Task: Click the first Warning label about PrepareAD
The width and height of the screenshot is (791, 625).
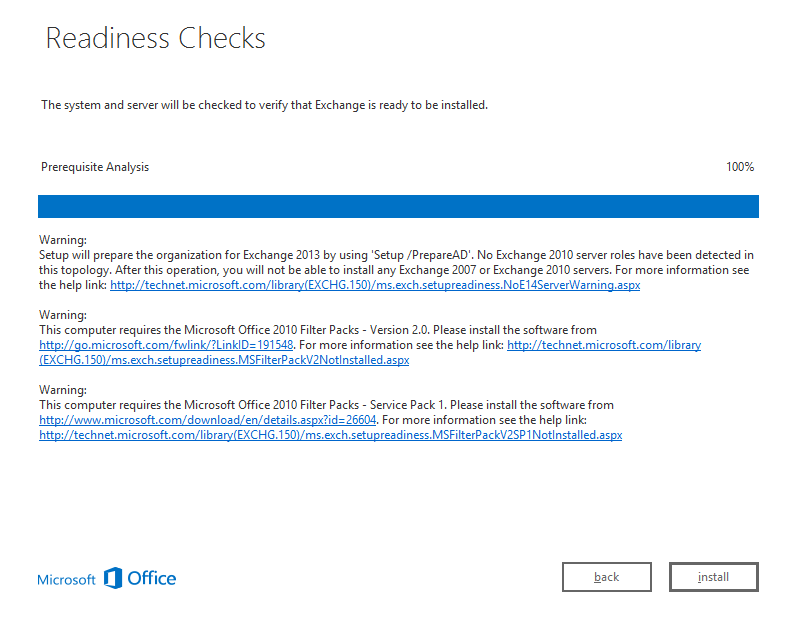Action: click(x=63, y=240)
